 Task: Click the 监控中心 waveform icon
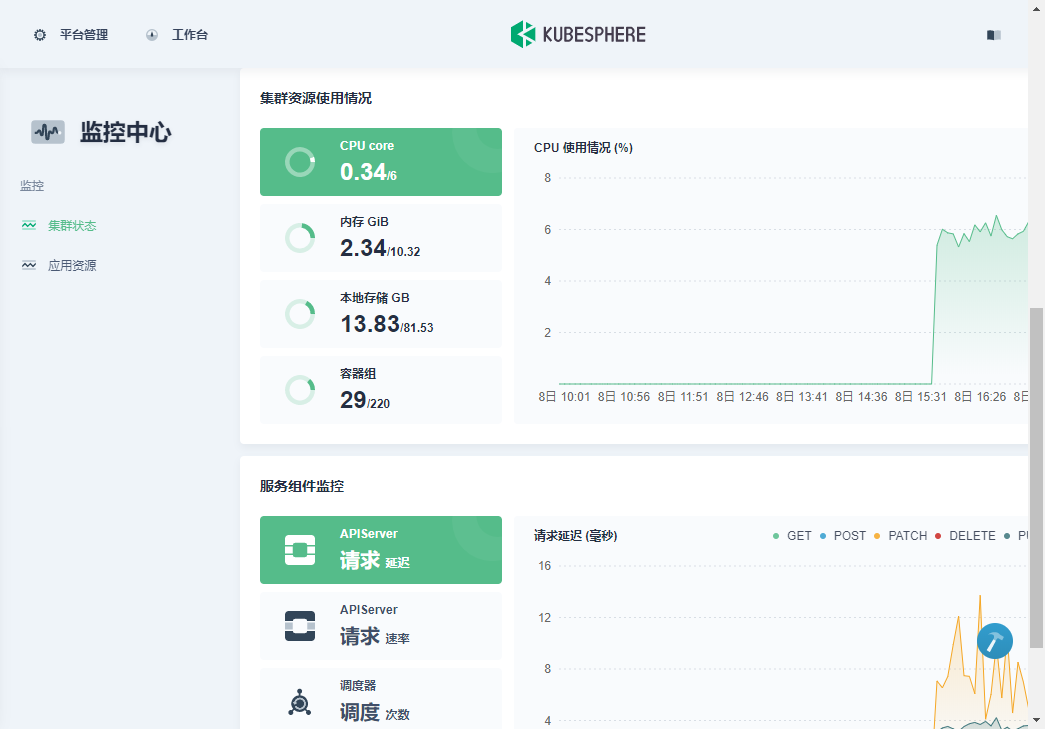[x=48, y=132]
